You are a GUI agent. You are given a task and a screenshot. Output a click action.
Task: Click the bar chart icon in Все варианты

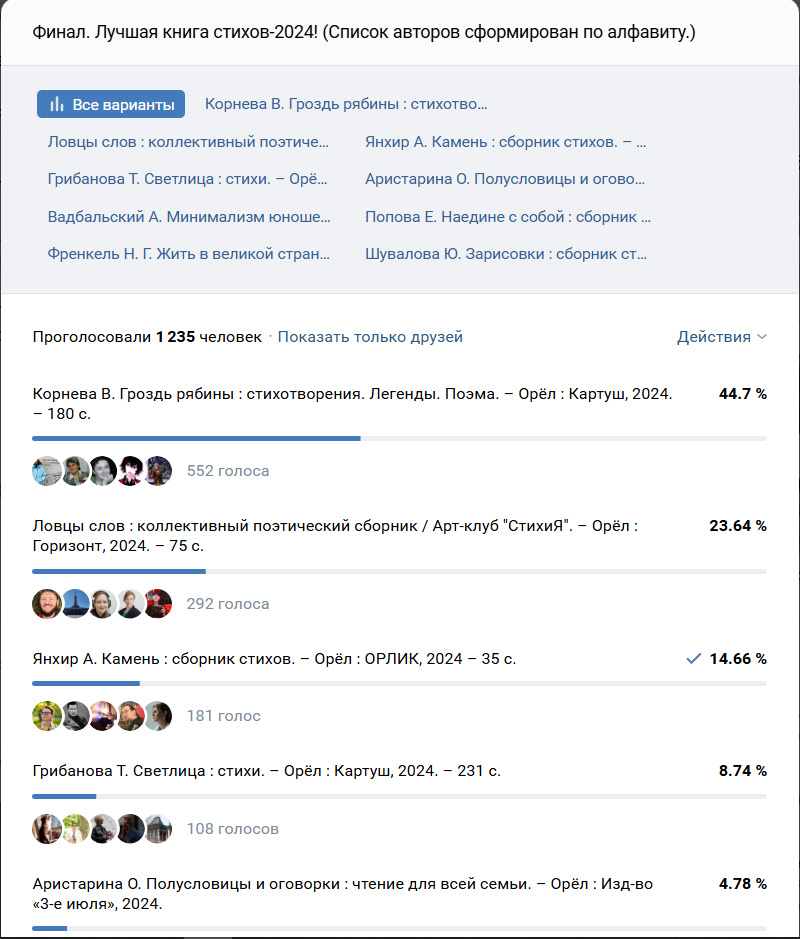pyautogui.click(x=56, y=104)
